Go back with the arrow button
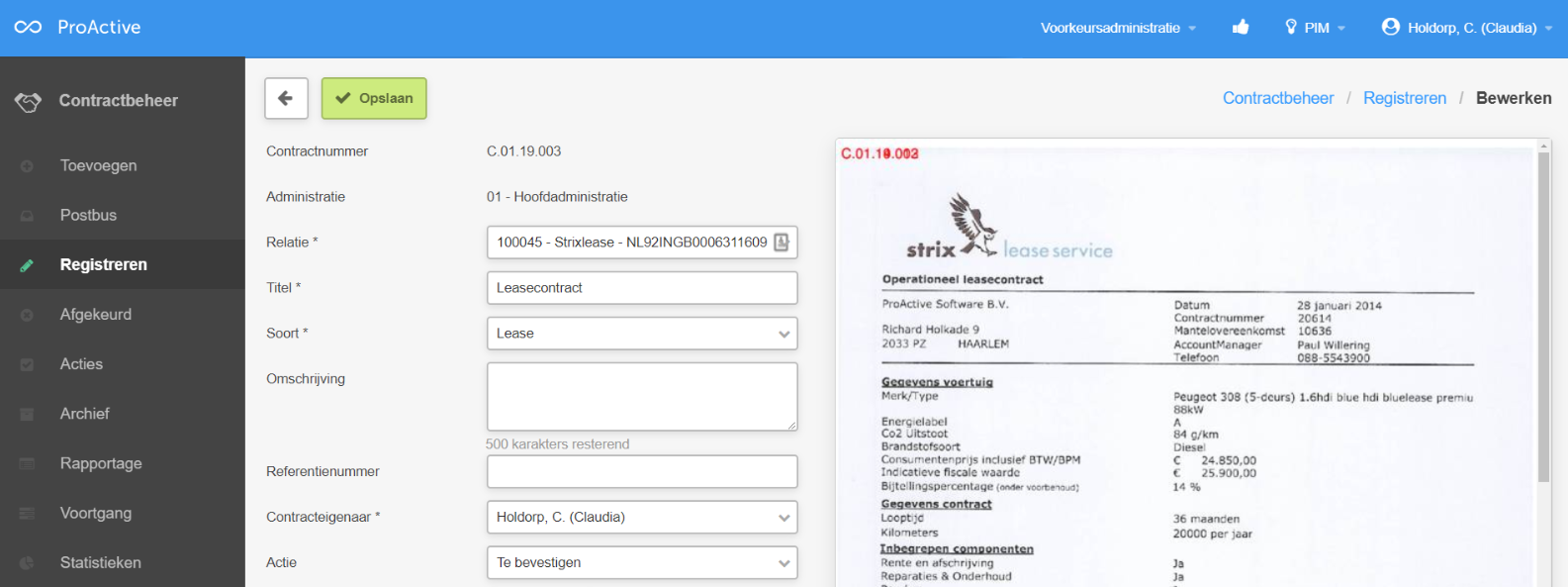Viewport: 1568px width, 587px height. 286,98
